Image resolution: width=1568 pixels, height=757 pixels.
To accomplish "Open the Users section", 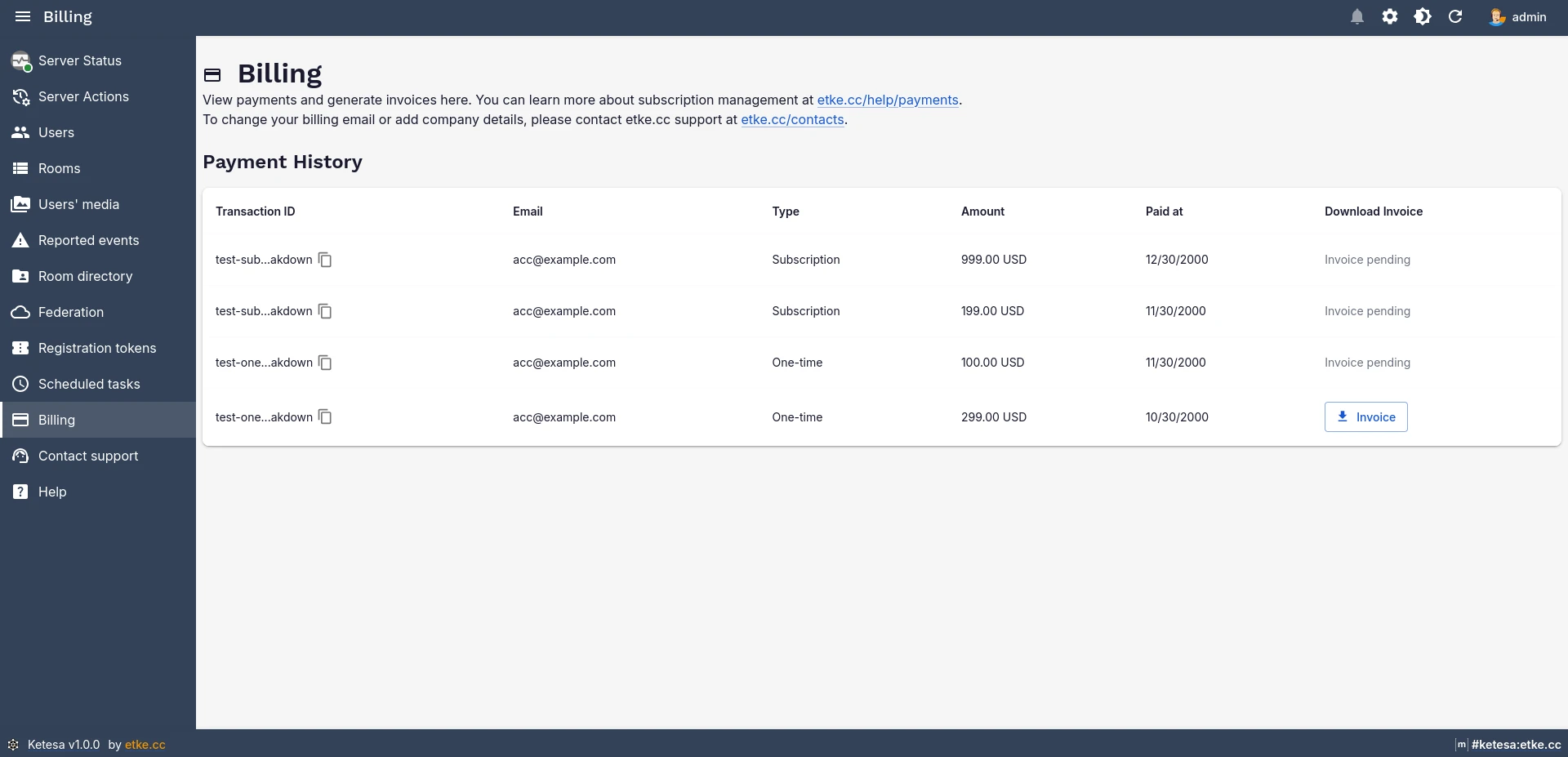I will point(56,132).
